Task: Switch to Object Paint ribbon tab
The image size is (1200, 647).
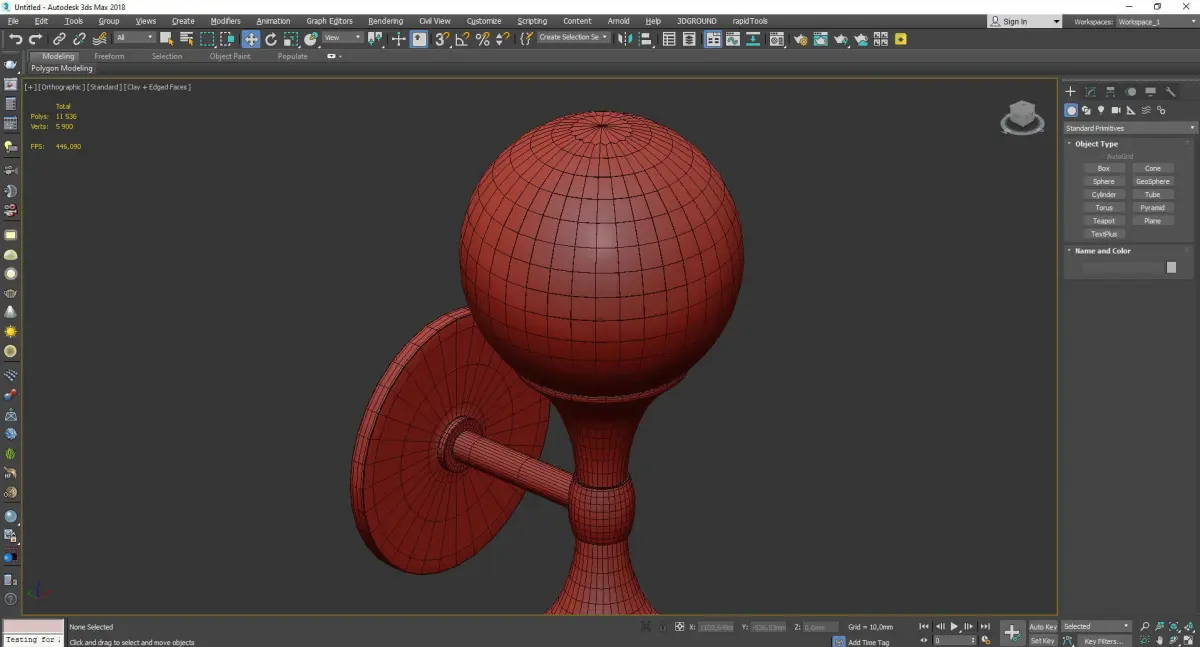Action: pos(230,56)
